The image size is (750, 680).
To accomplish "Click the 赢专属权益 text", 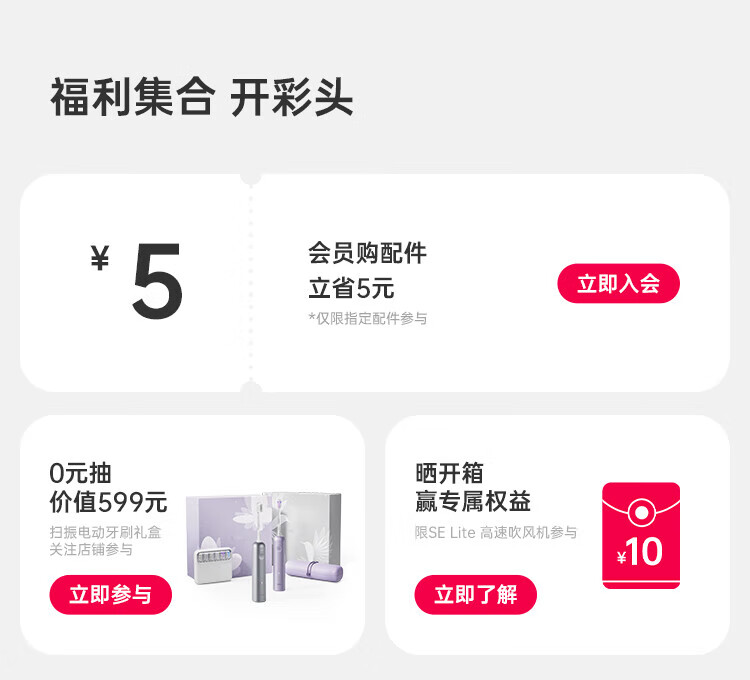I will (472, 502).
